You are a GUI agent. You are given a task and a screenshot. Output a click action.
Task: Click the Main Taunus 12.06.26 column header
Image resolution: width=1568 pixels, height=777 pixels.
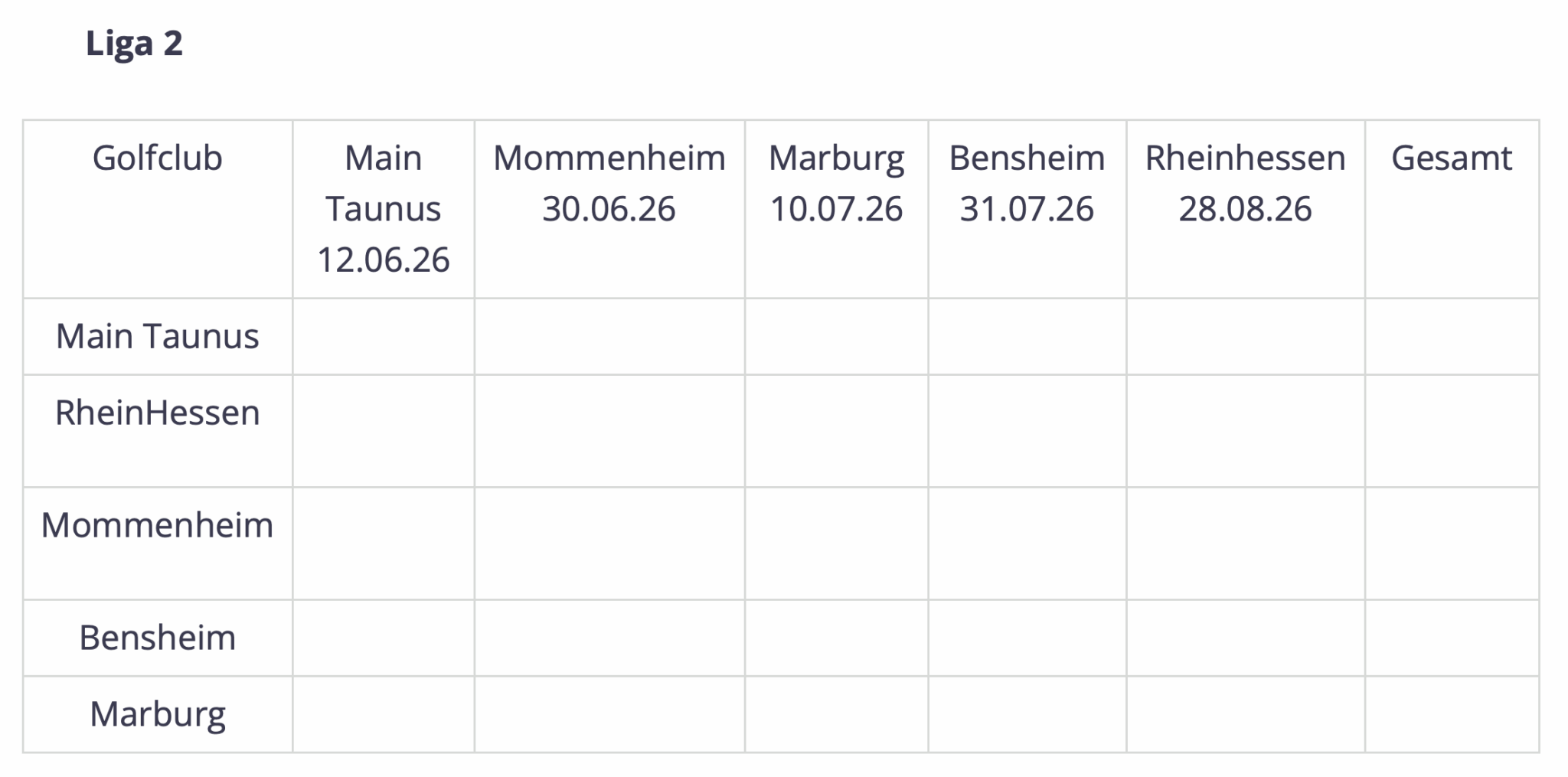[x=383, y=208]
